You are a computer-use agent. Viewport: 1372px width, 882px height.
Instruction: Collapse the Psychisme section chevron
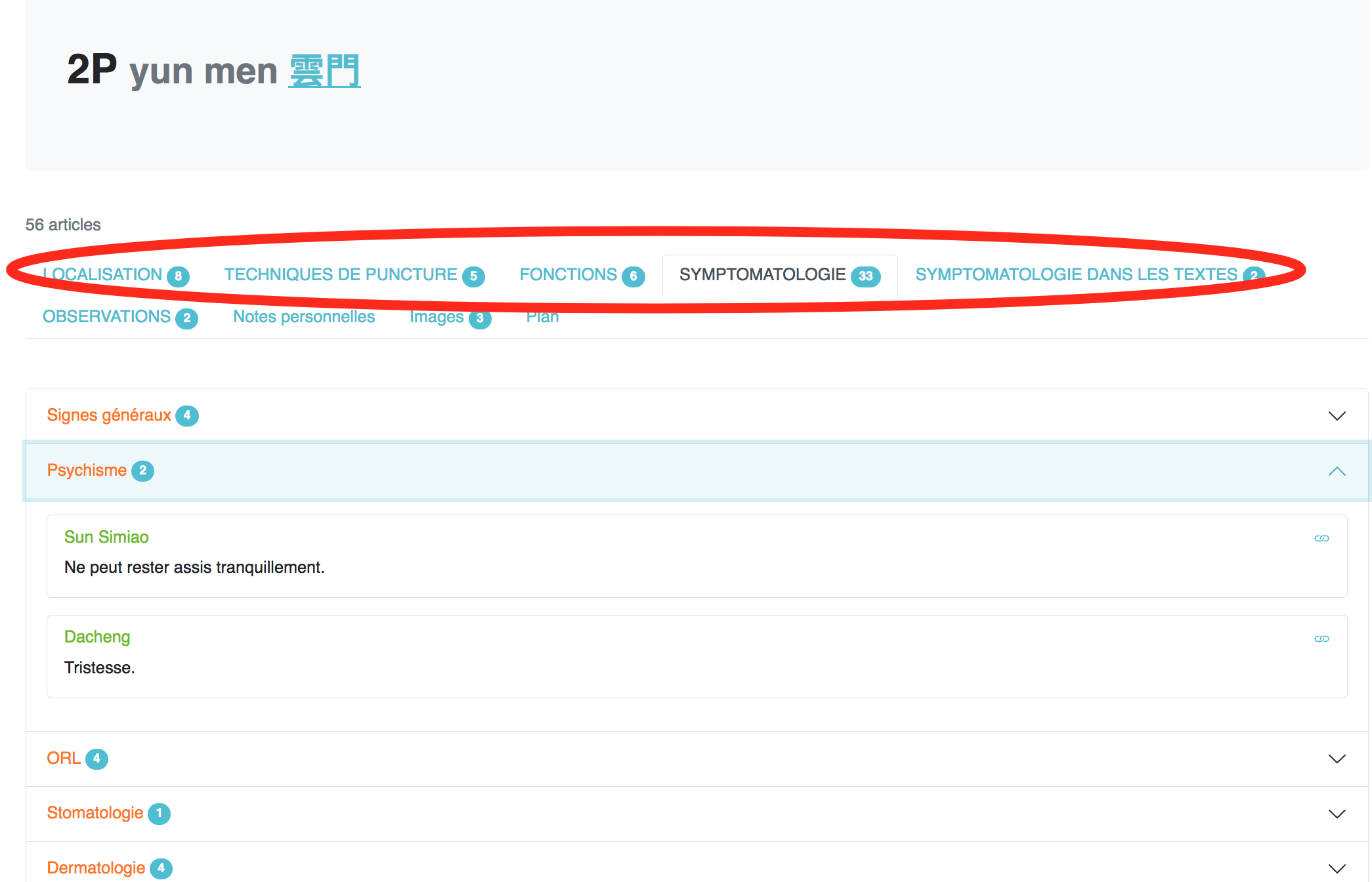[x=1337, y=471]
